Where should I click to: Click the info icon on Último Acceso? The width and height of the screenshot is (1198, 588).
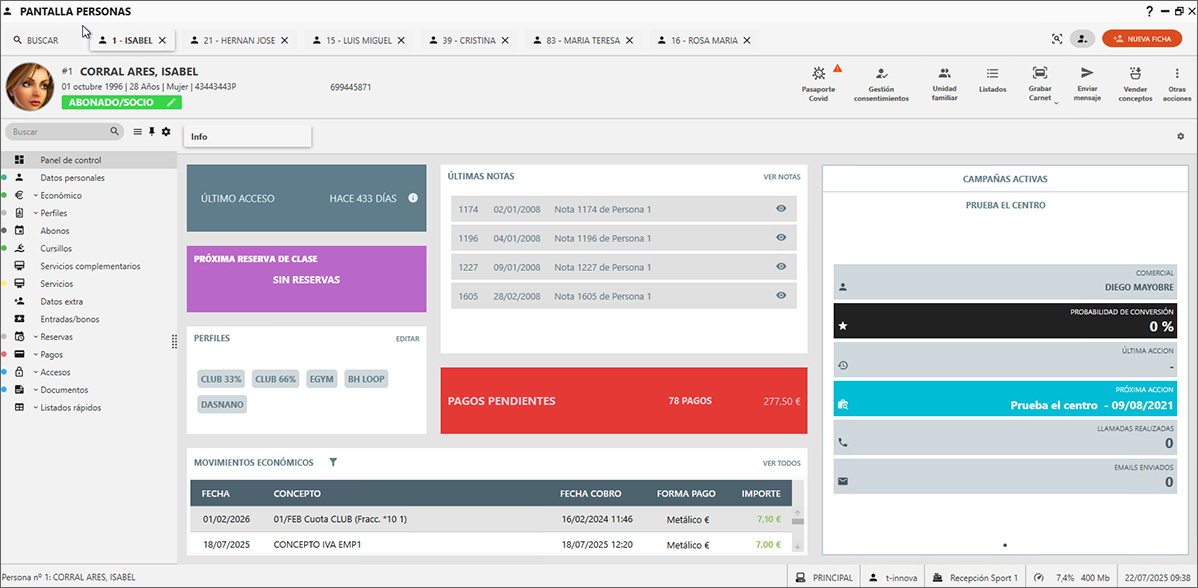(413, 198)
